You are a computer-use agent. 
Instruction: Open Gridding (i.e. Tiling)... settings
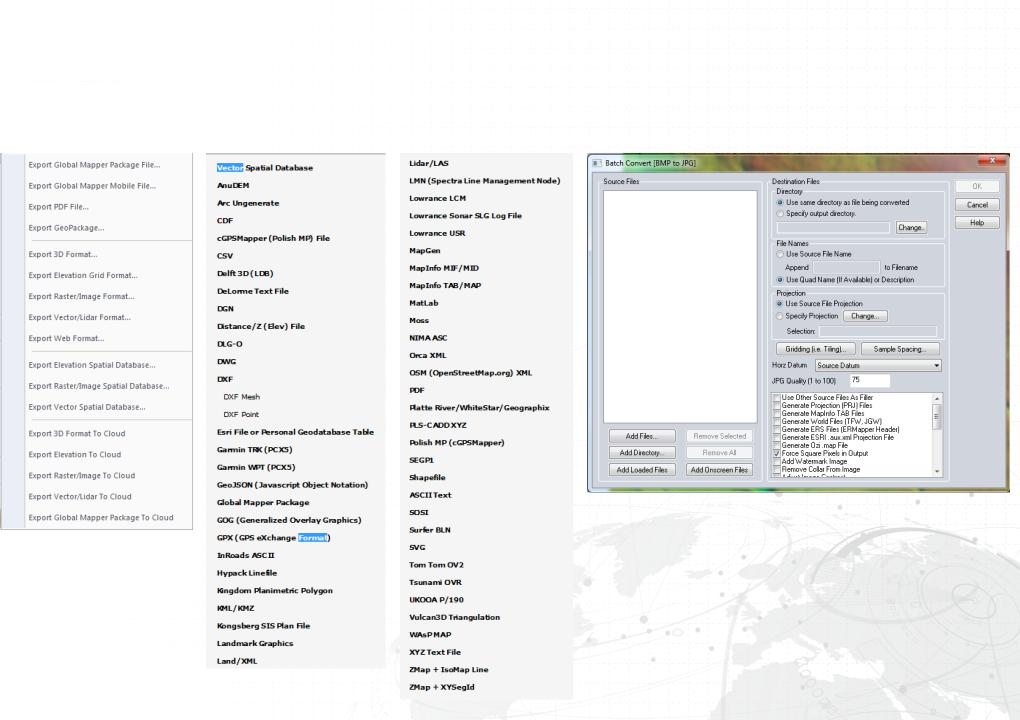(x=816, y=349)
